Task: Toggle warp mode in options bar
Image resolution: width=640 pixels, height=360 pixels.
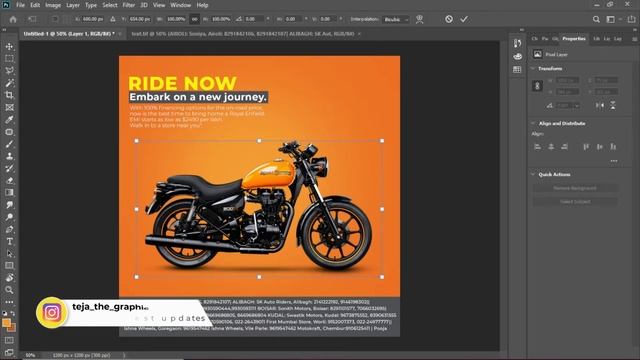Action: [x=419, y=19]
